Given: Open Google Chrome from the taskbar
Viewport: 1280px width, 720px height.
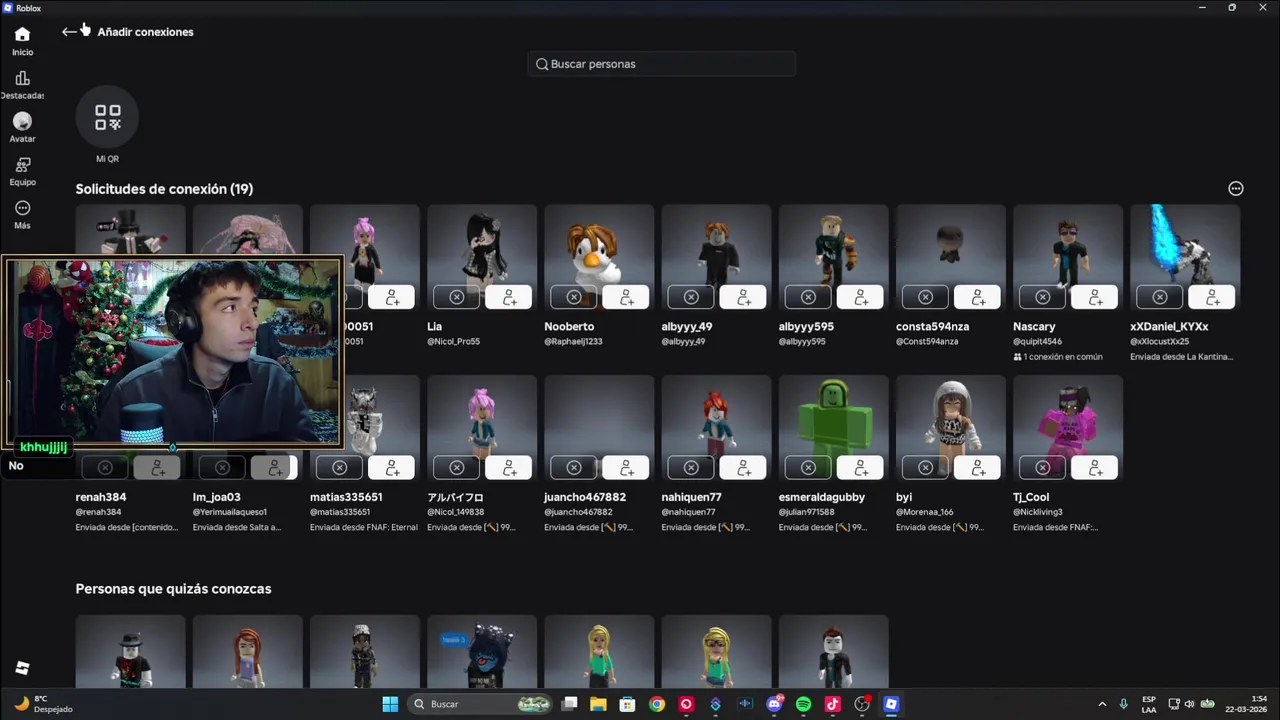Looking at the screenshot, I should pos(656,704).
